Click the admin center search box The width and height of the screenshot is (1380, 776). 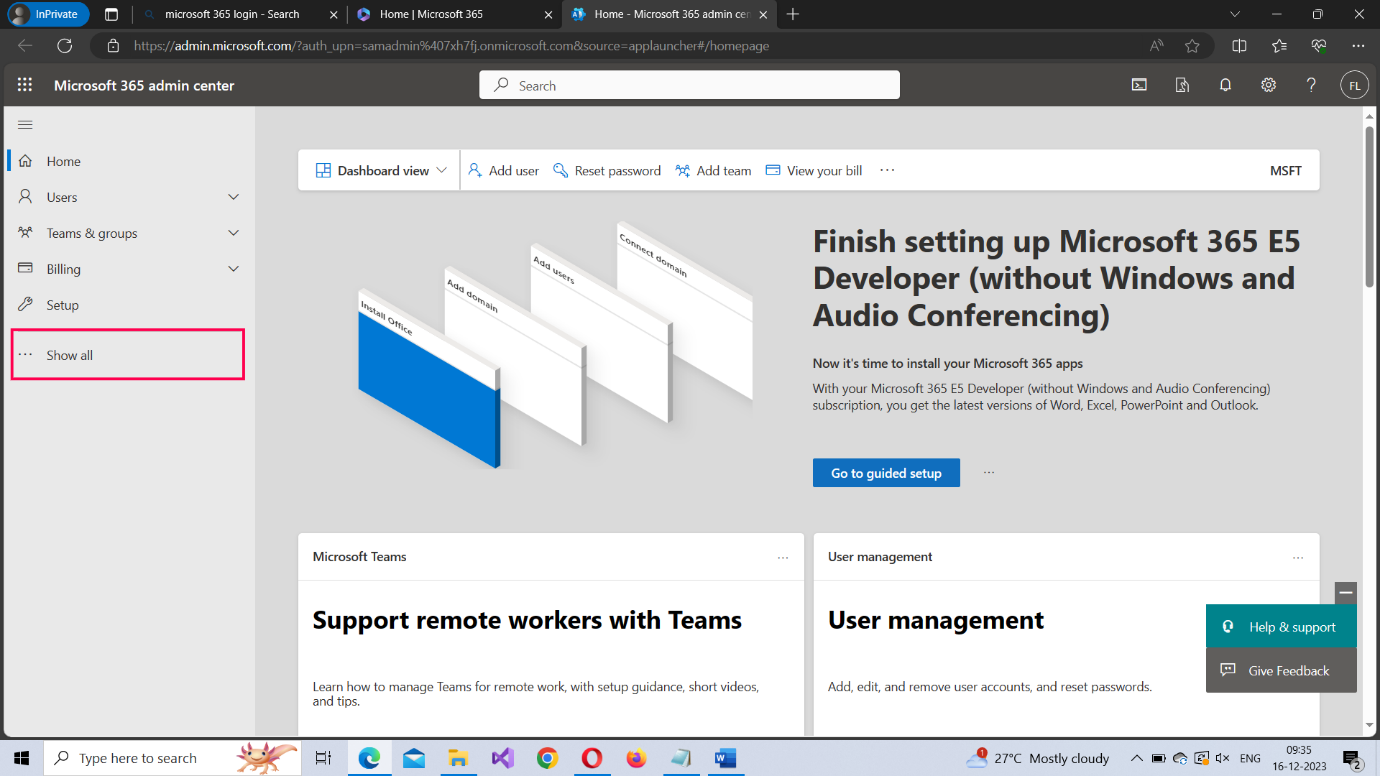click(x=689, y=85)
